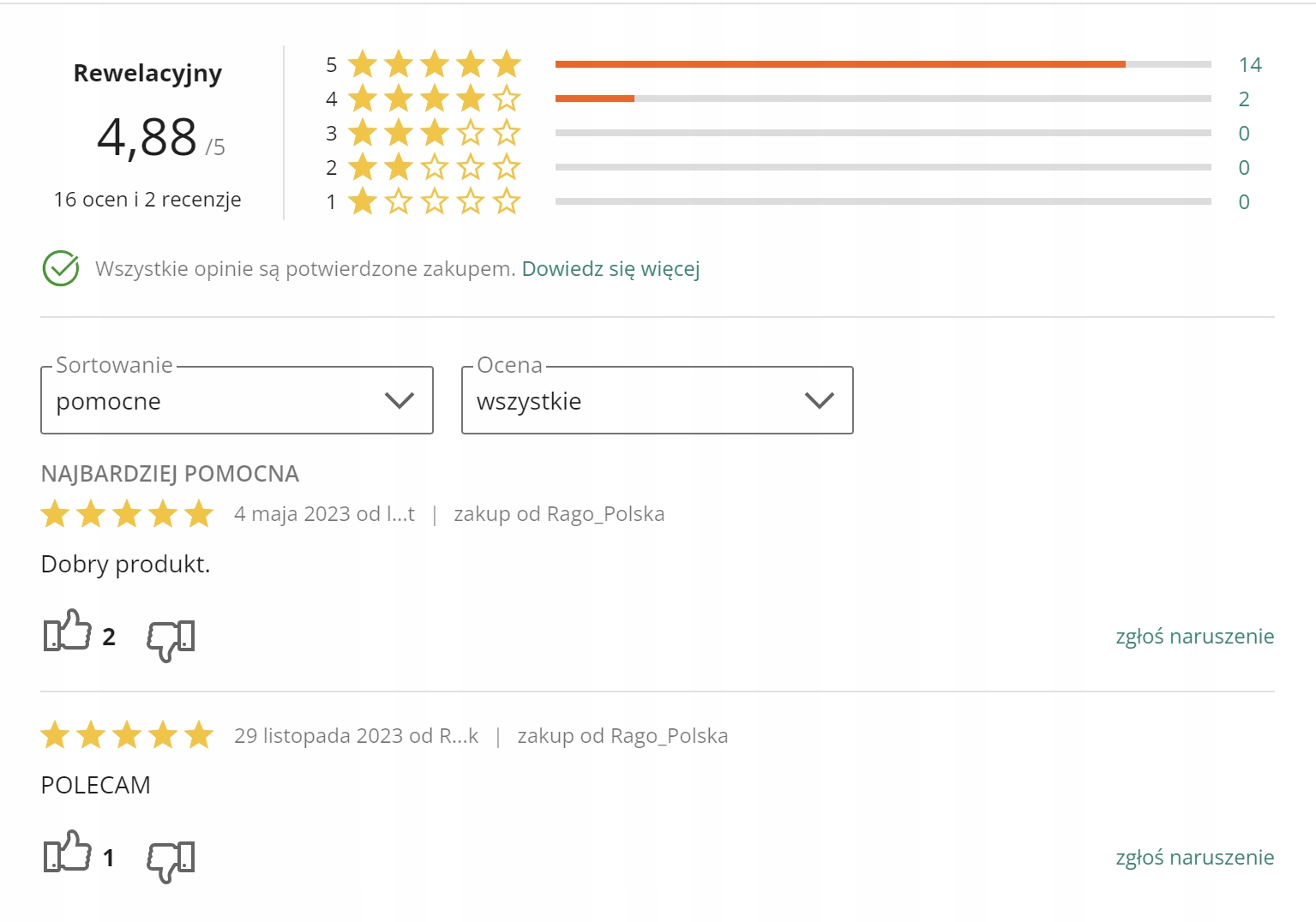Click the 2 count for four stars
The height and width of the screenshot is (922, 1316).
pyautogui.click(x=1244, y=99)
